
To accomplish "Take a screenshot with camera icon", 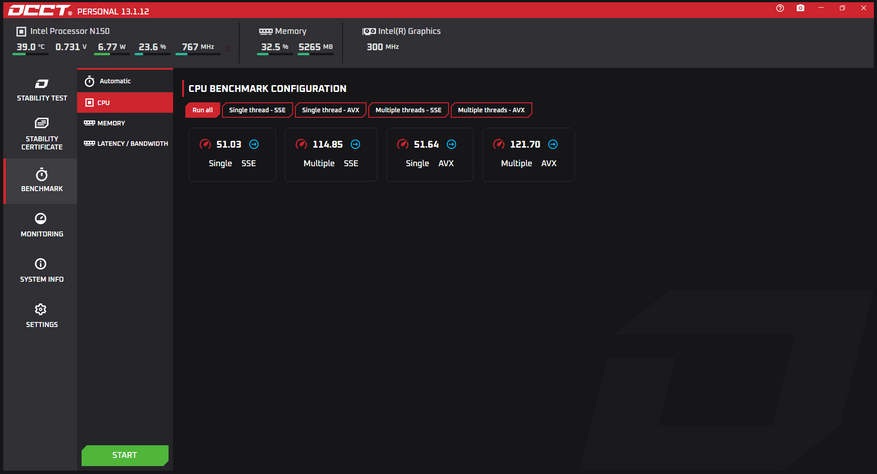I will (800, 8).
